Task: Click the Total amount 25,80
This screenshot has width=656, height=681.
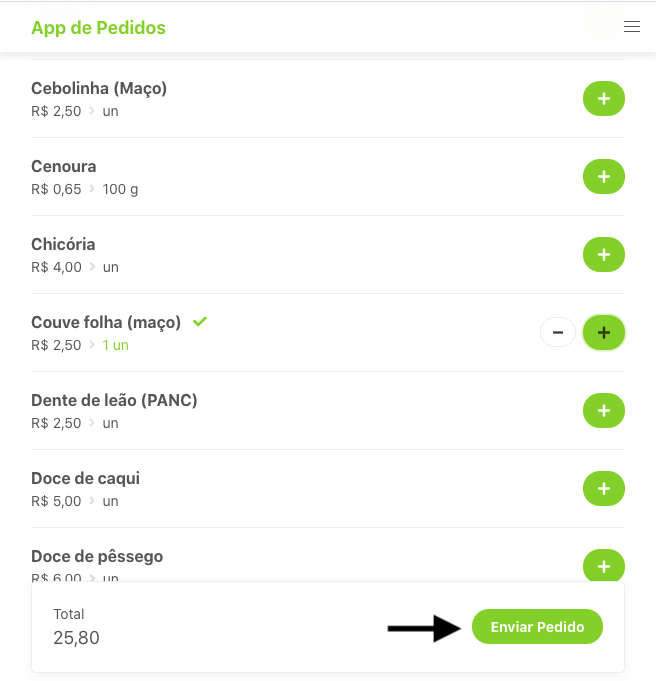Action: (76, 637)
